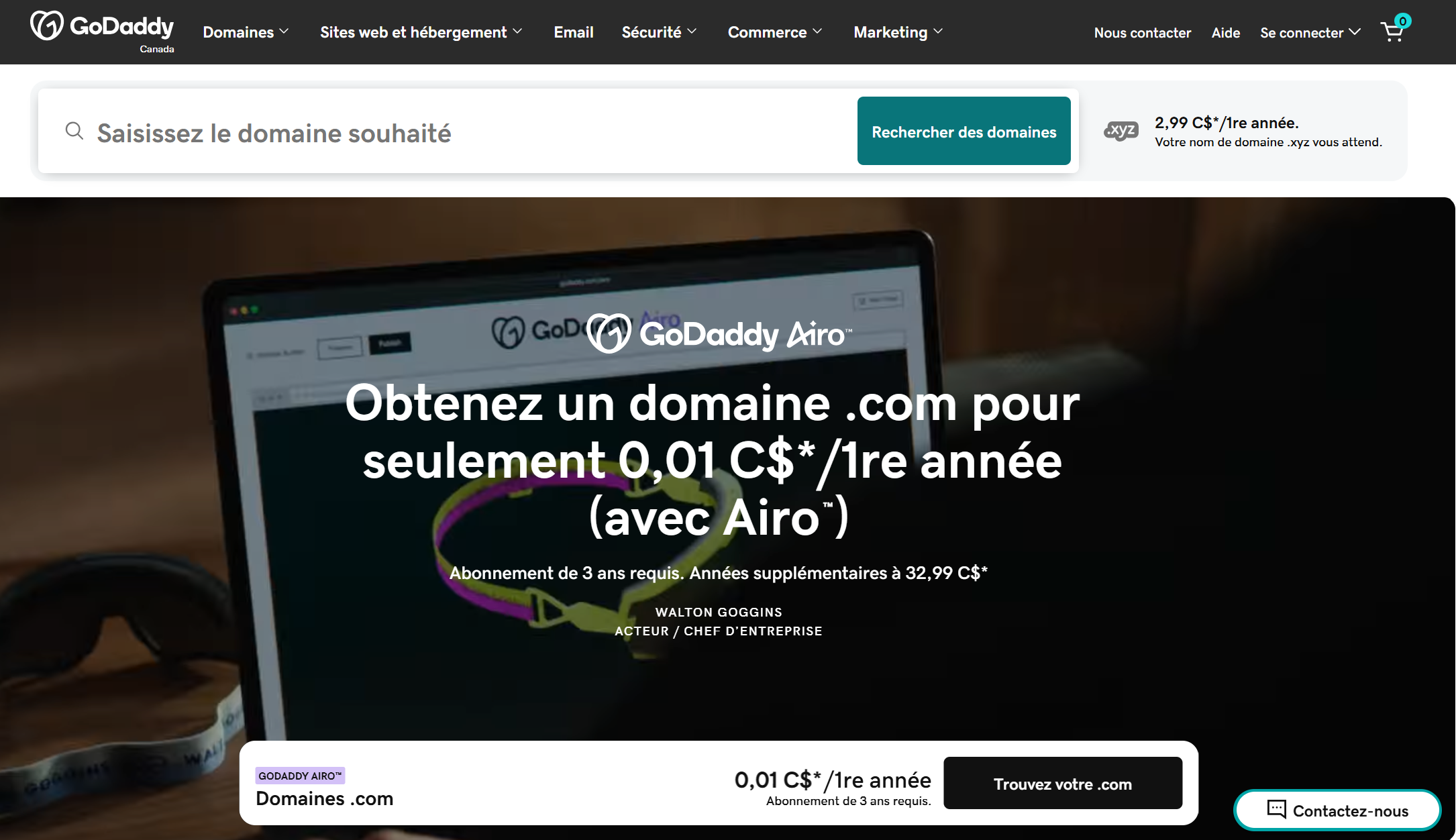The height and width of the screenshot is (840, 1456).
Task: Expand the Sécurité menu
Action: 659,32
